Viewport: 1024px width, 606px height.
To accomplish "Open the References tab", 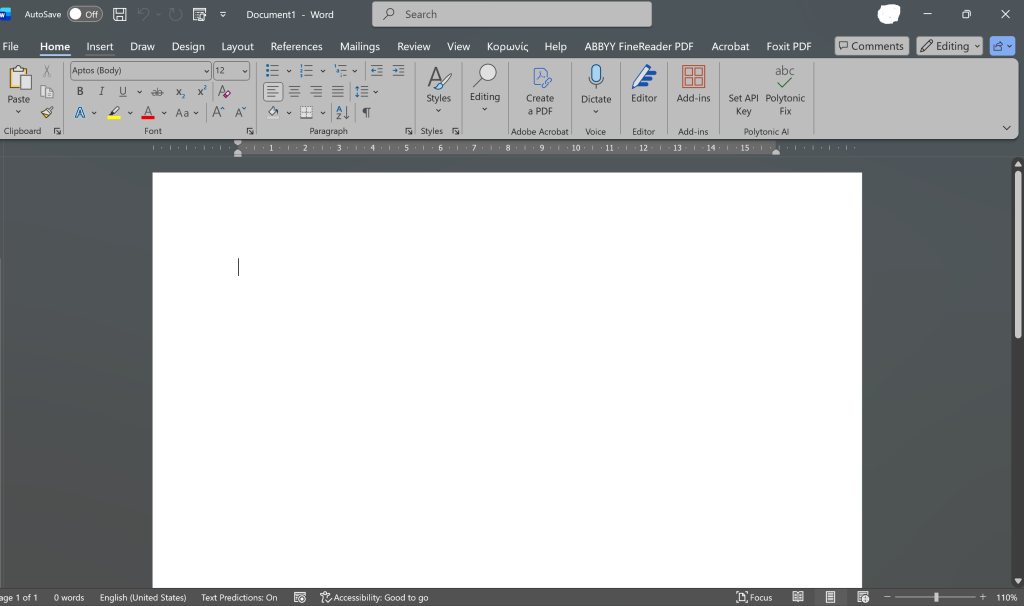I will point(296,46).
